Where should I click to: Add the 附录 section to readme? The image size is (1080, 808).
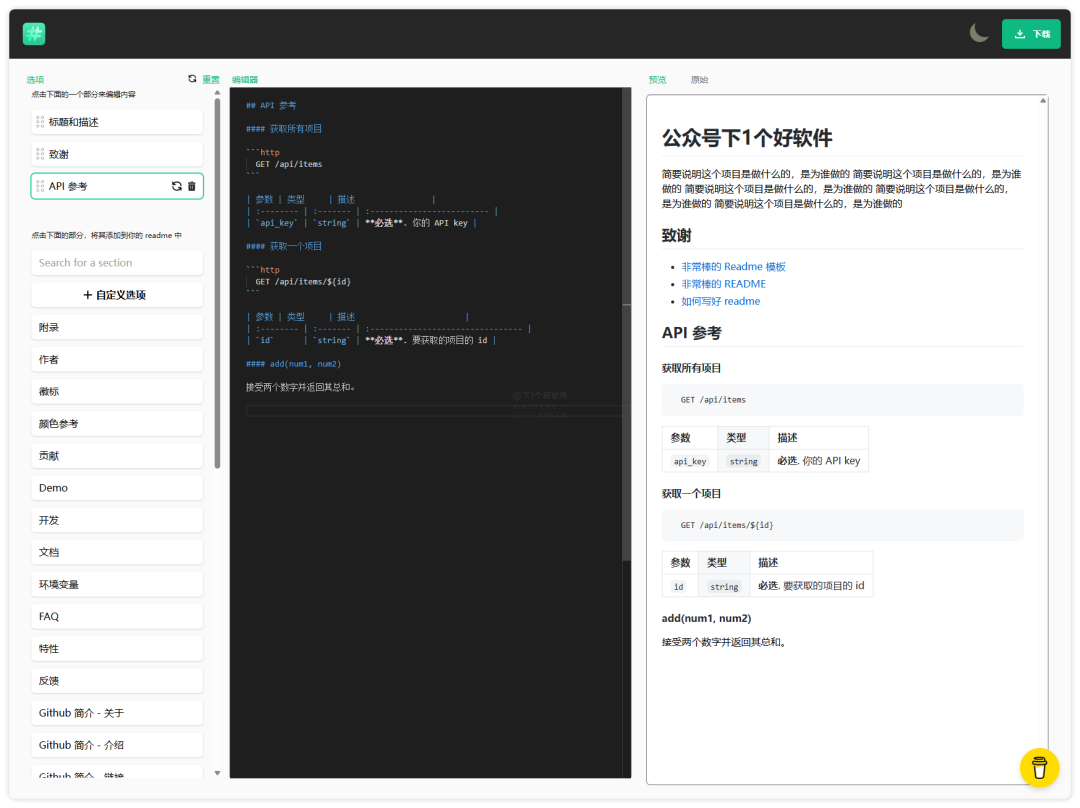coord(117,327)
